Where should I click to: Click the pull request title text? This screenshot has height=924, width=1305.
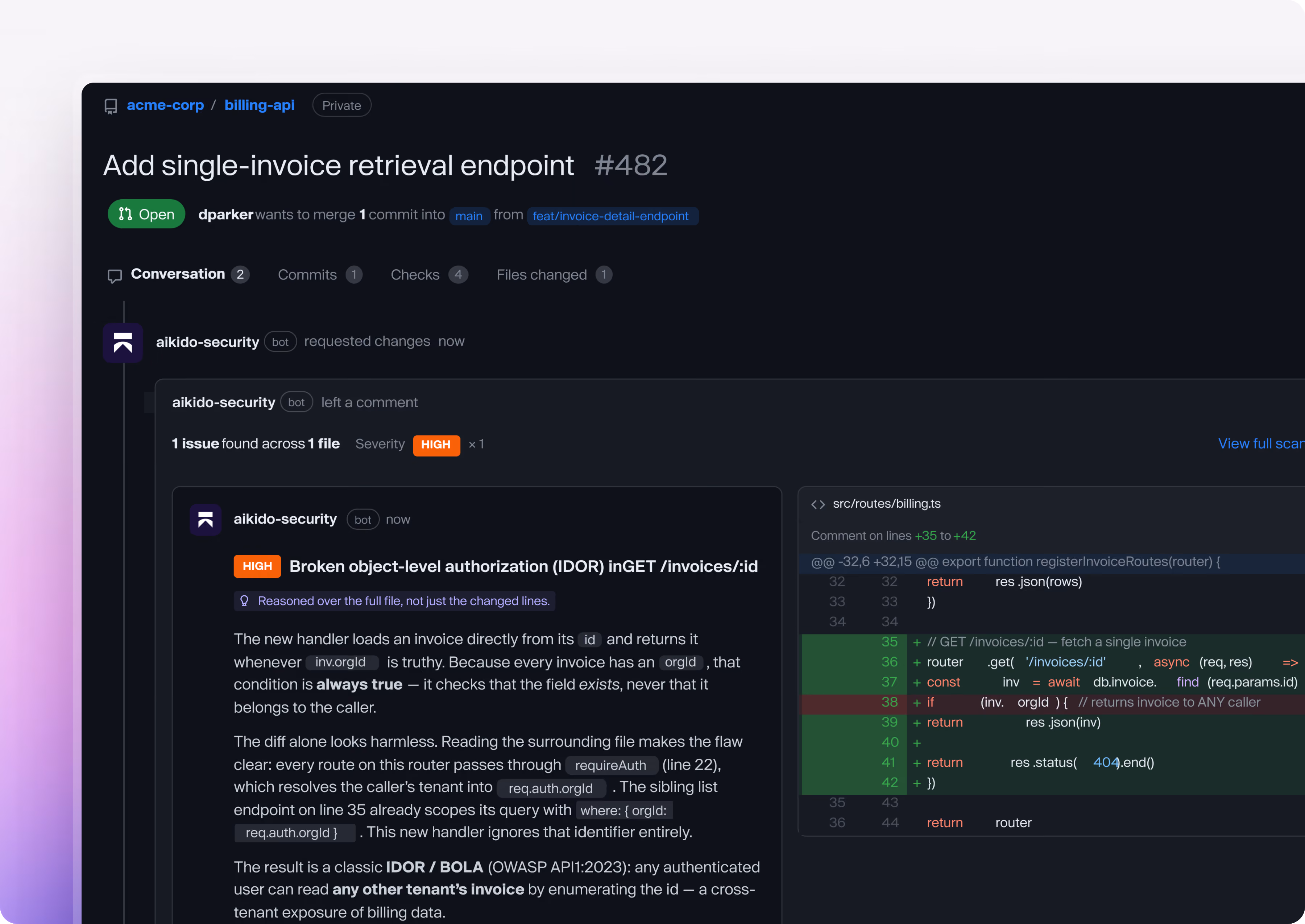coord(339,166)
